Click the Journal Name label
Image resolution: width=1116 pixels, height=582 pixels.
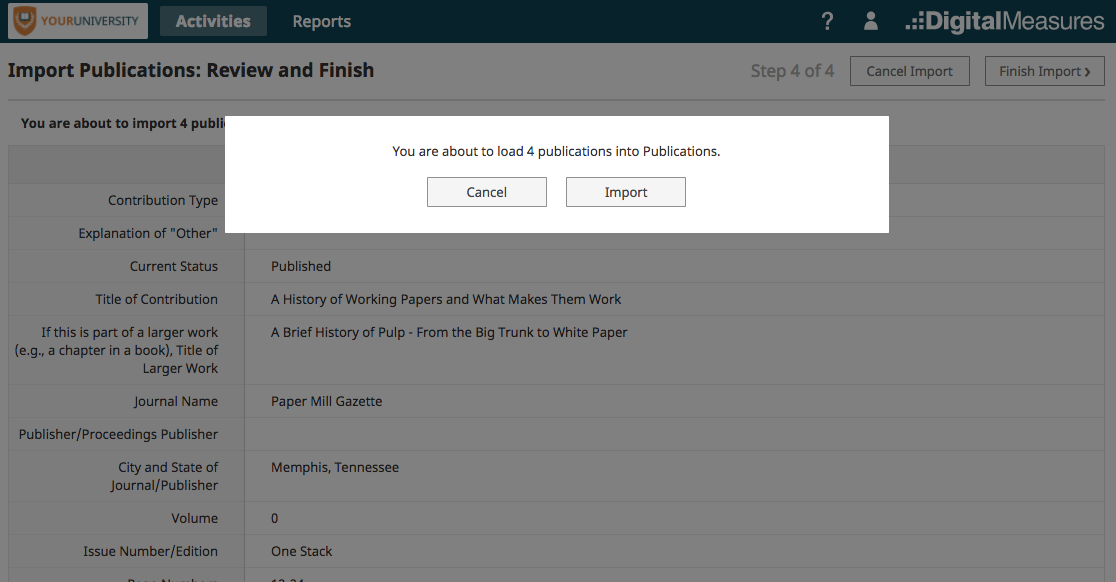tap(176, 401)
